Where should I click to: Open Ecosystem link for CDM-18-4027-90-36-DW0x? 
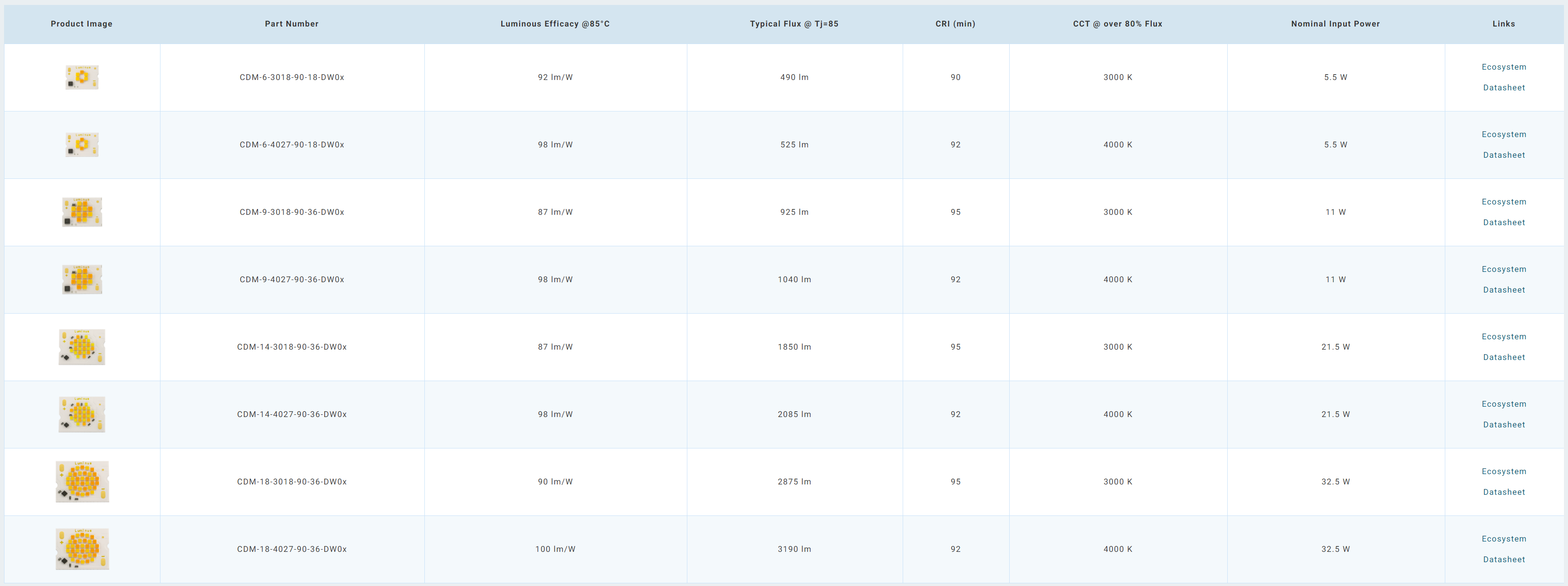1503,538
